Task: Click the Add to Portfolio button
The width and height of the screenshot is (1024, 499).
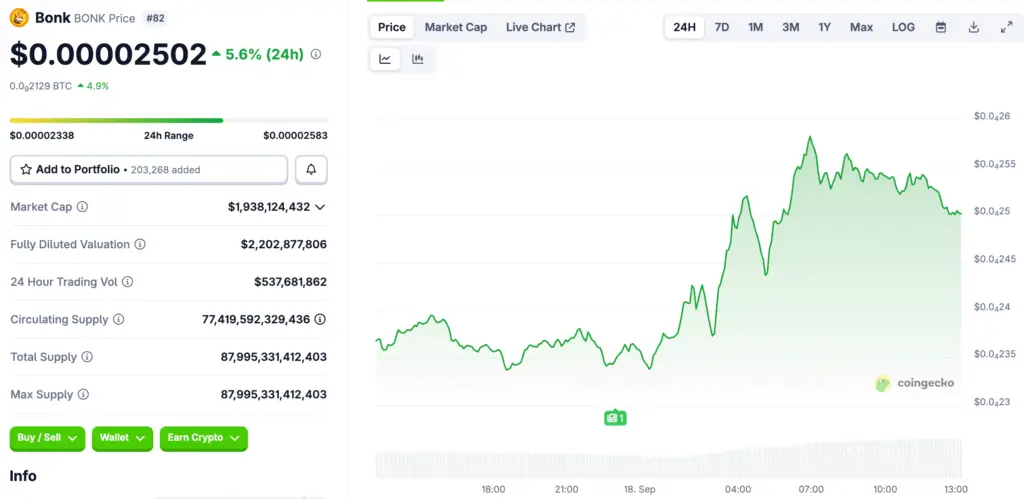Action: pyautogui.click(x=149, y=170)
